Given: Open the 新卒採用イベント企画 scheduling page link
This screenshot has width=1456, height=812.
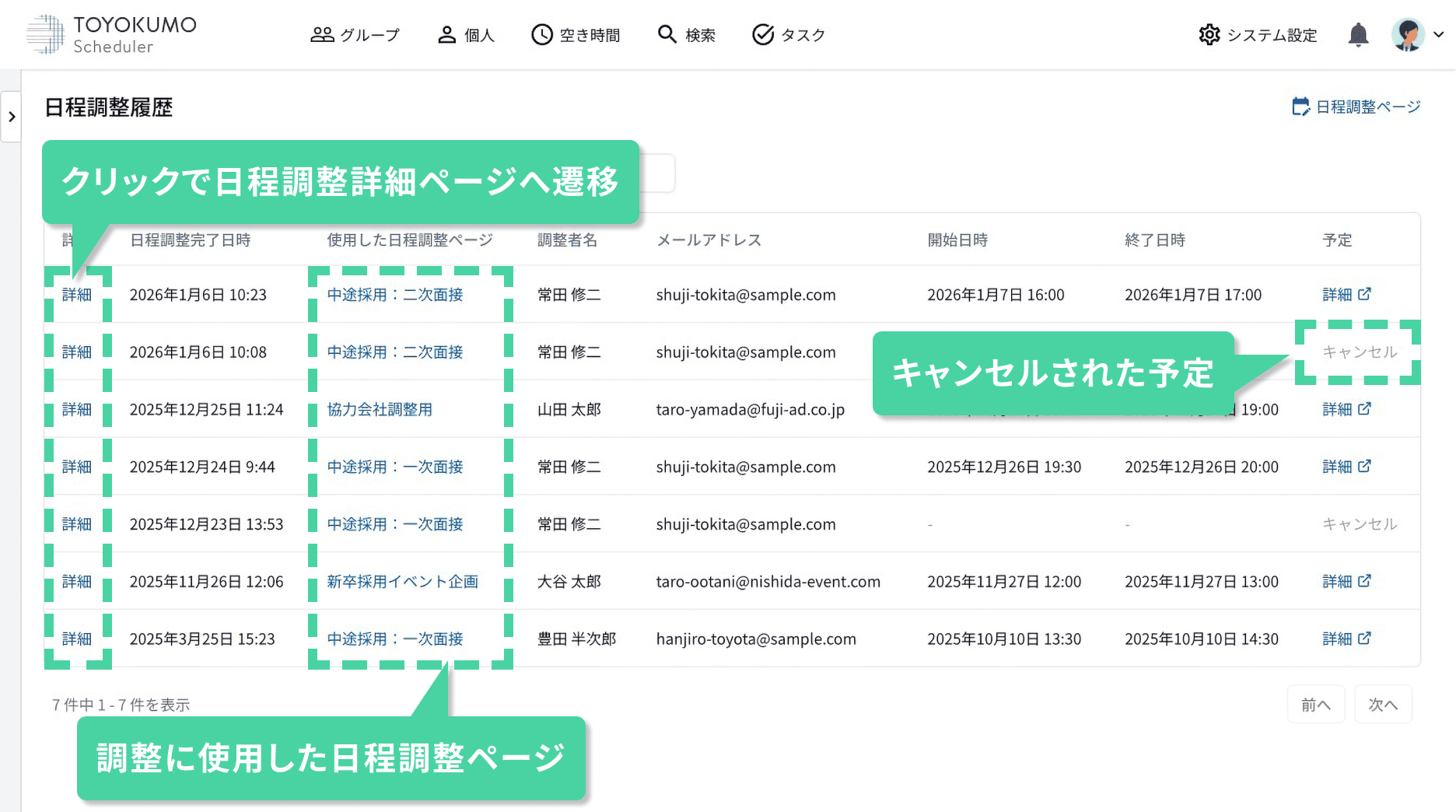Looking at the screenshot, I should pos(403,581).
